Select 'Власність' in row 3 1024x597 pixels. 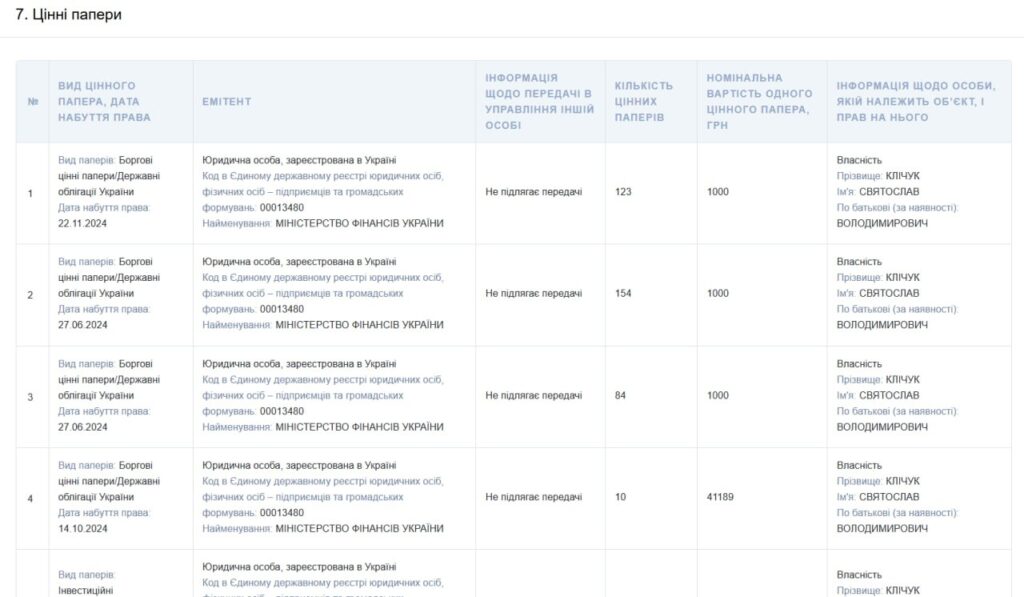(859, 364)
